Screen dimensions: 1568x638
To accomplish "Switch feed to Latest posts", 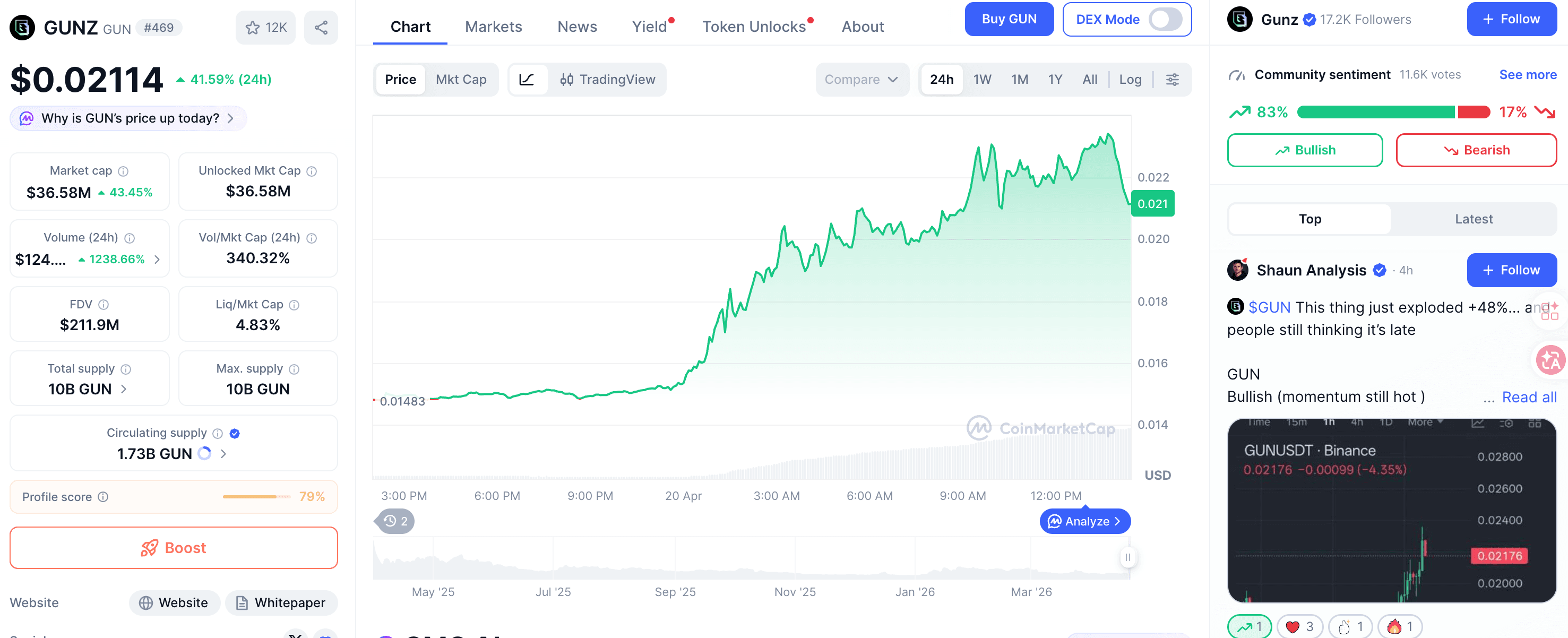I will 1473,219.
